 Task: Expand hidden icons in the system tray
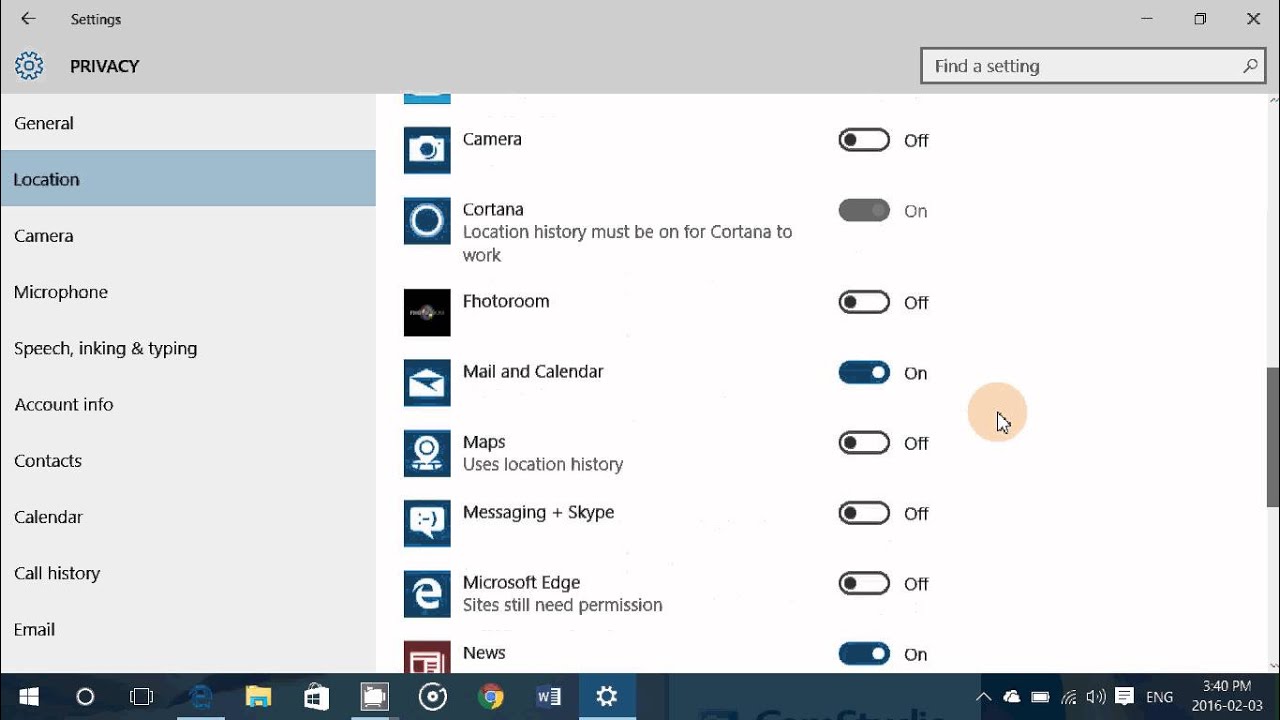983,696
